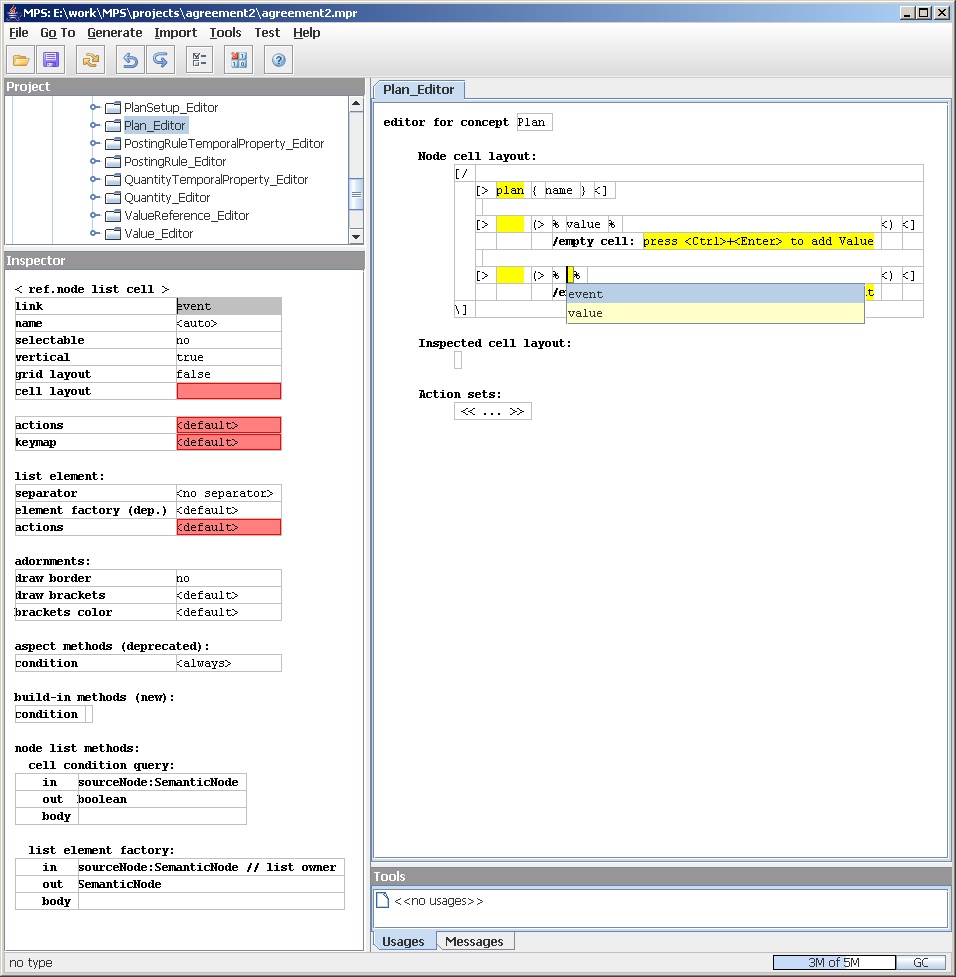Click the Save floppy disk icon

click(51, 60)
